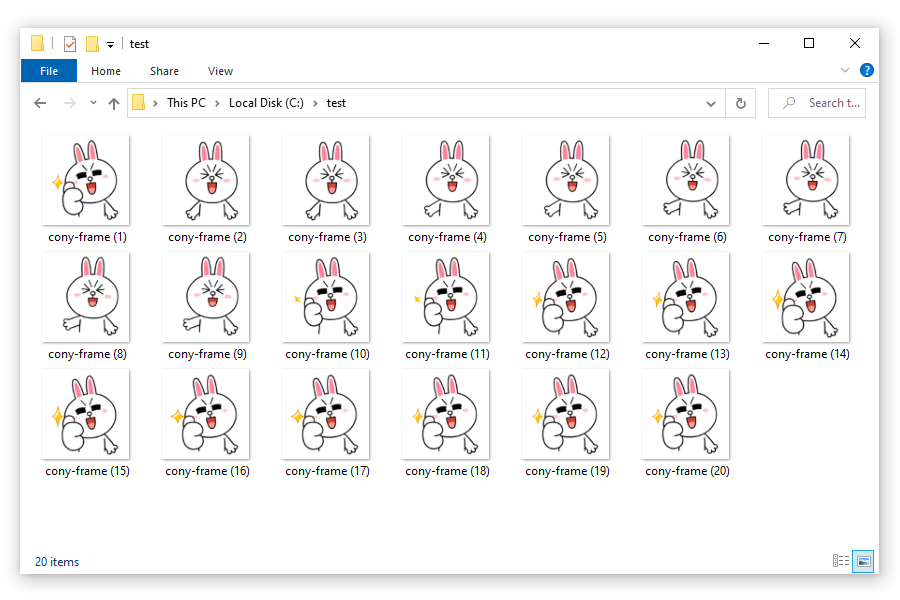The width and height of the screenshot is (900, 600).
Task: Customize Quick Access Toolbar dropdown
Action: click(x=110, y=45)
